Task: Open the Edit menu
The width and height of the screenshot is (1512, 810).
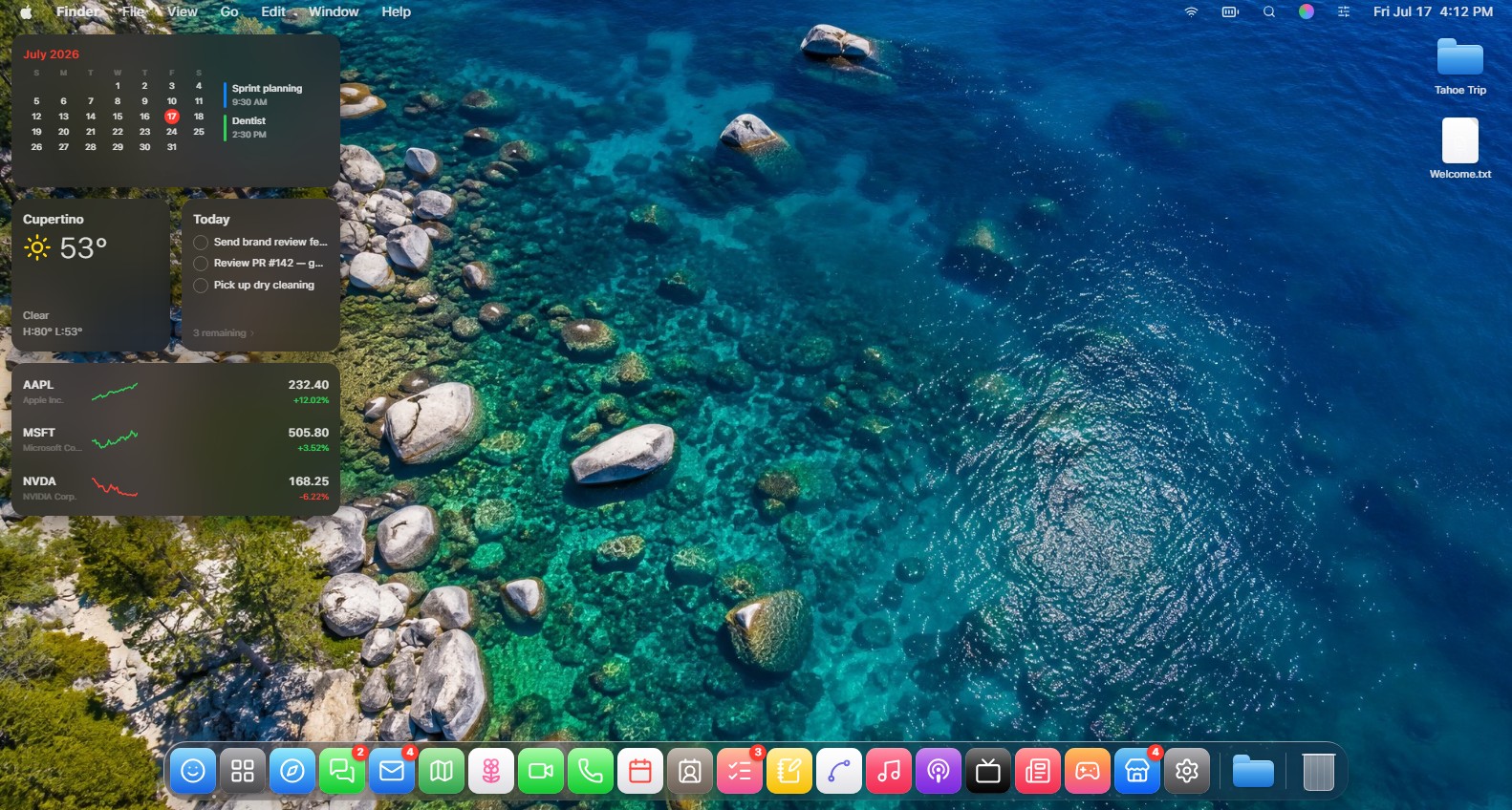Action: pyautogui.click(x=273, y=11)
